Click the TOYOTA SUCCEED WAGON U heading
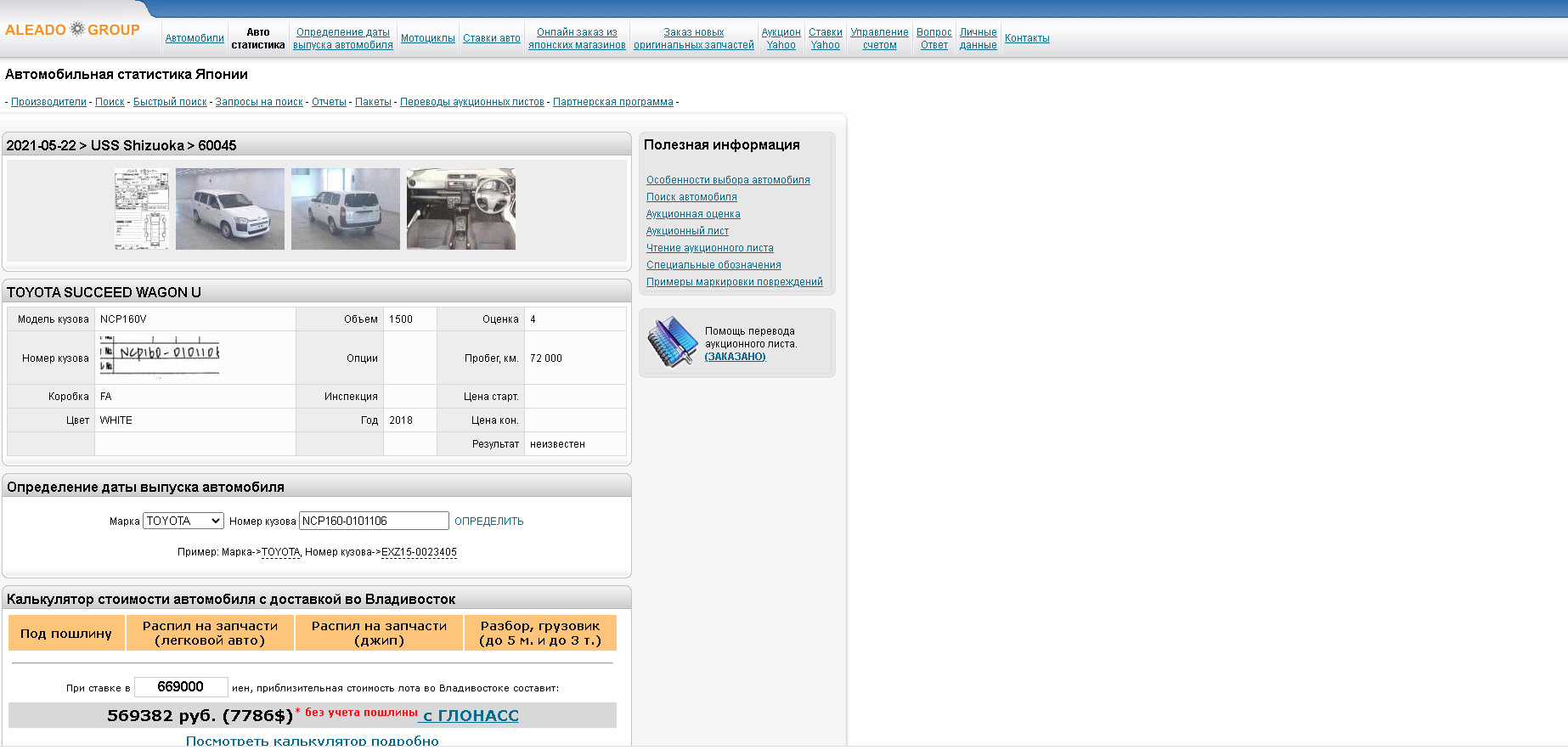The width and height of the screenshot is (1568, 750). tap(104, 292)
